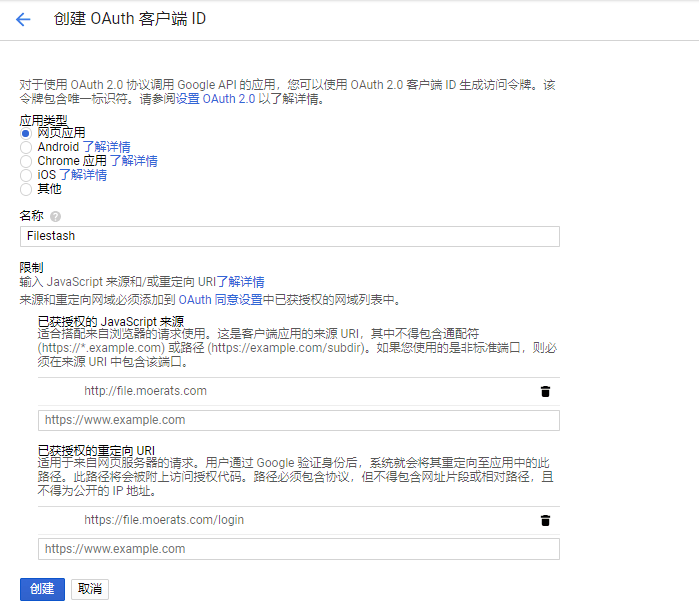Screen dimensions: 699x607
Task: Click the 创建 button
Action: click(x=42, y=589)
